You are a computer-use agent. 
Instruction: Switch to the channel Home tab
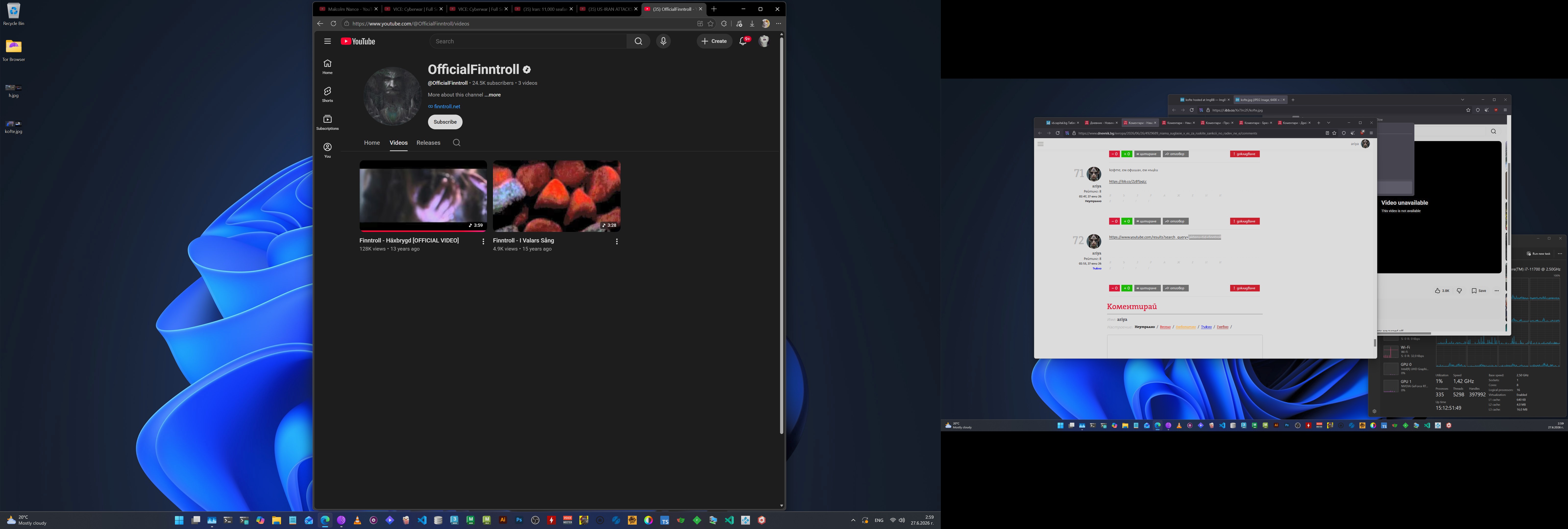coord(372,143)
